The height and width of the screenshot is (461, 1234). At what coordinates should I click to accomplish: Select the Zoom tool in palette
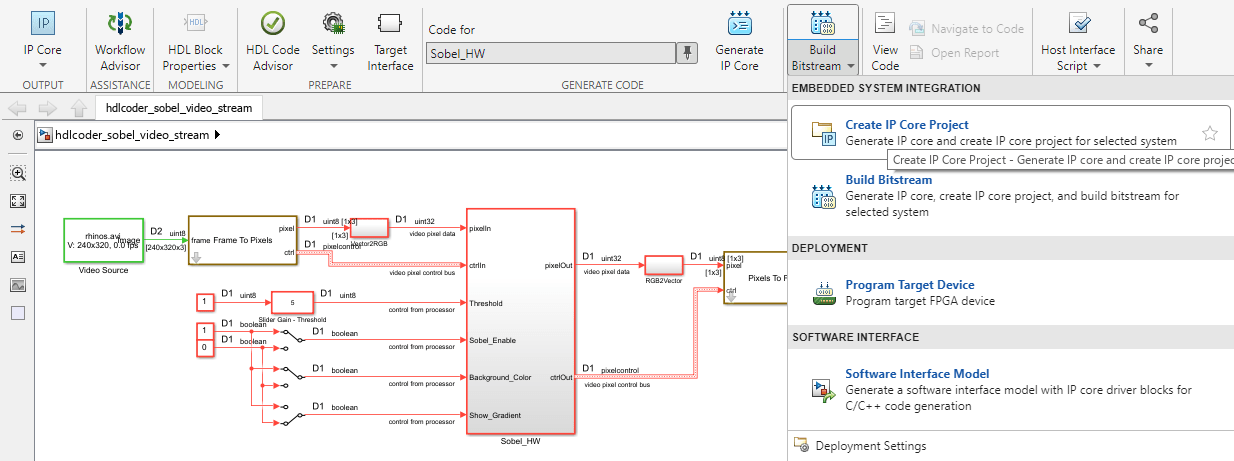coord(17,173)
